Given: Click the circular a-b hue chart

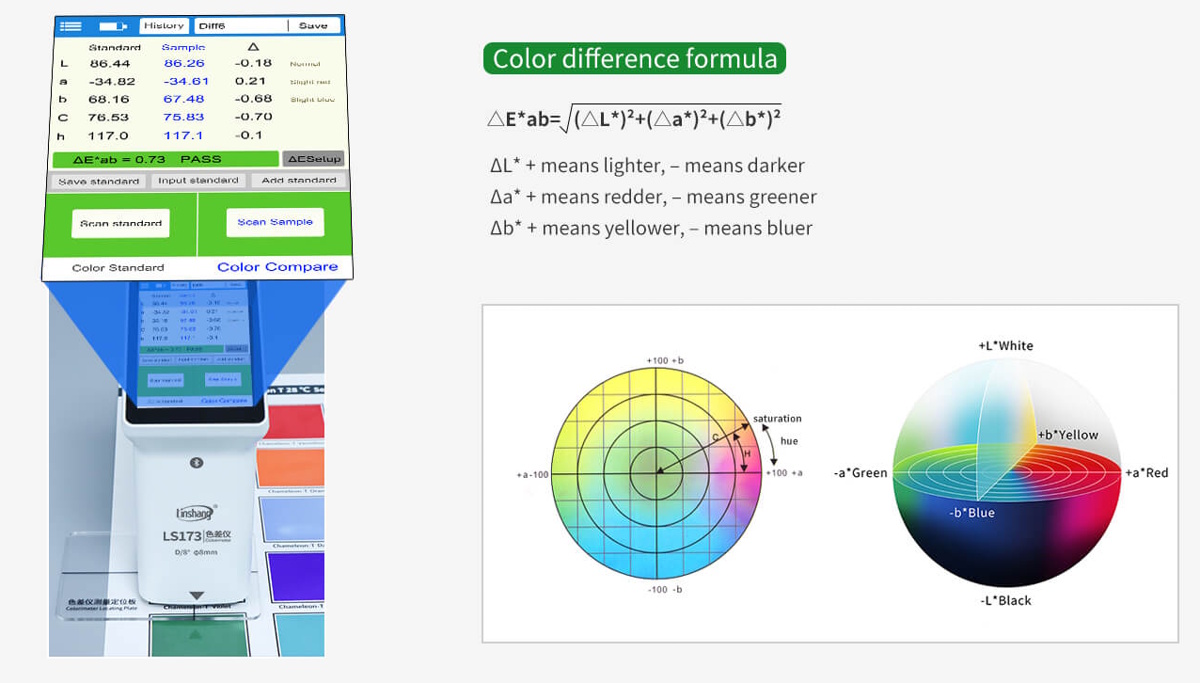Looking at the screenshot, I should click(x=656, y=472).
